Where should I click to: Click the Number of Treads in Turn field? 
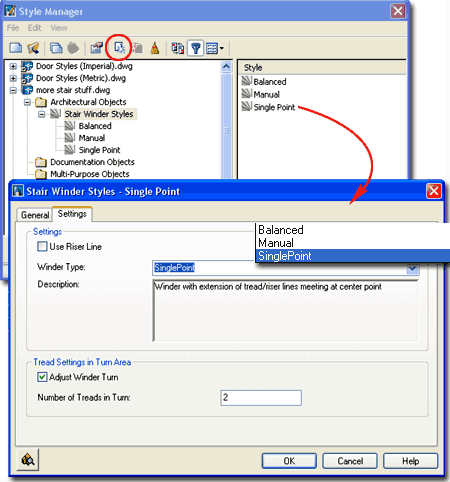pyautogui.click(x=261, y=398)
